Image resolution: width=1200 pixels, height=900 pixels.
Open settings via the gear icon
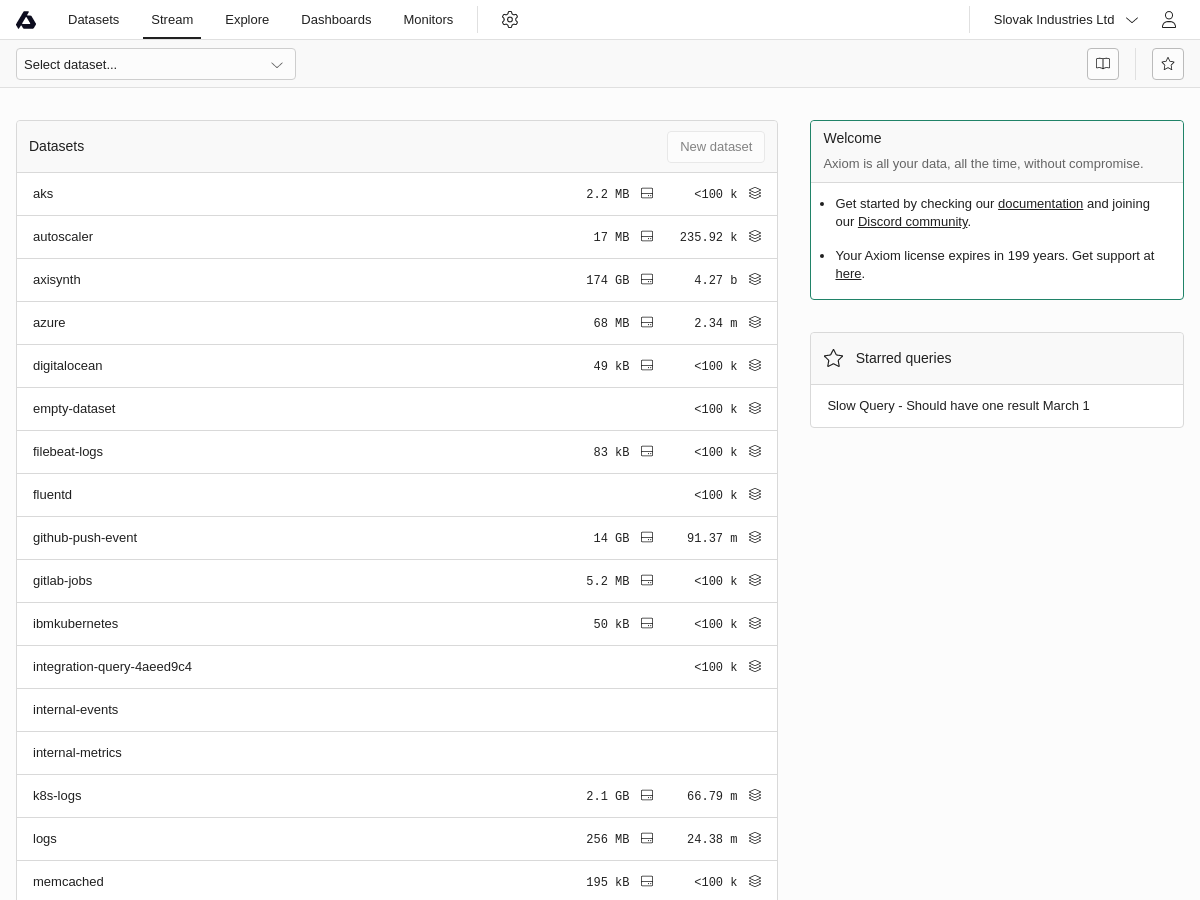pyautogui.click(x=510, y=20)
